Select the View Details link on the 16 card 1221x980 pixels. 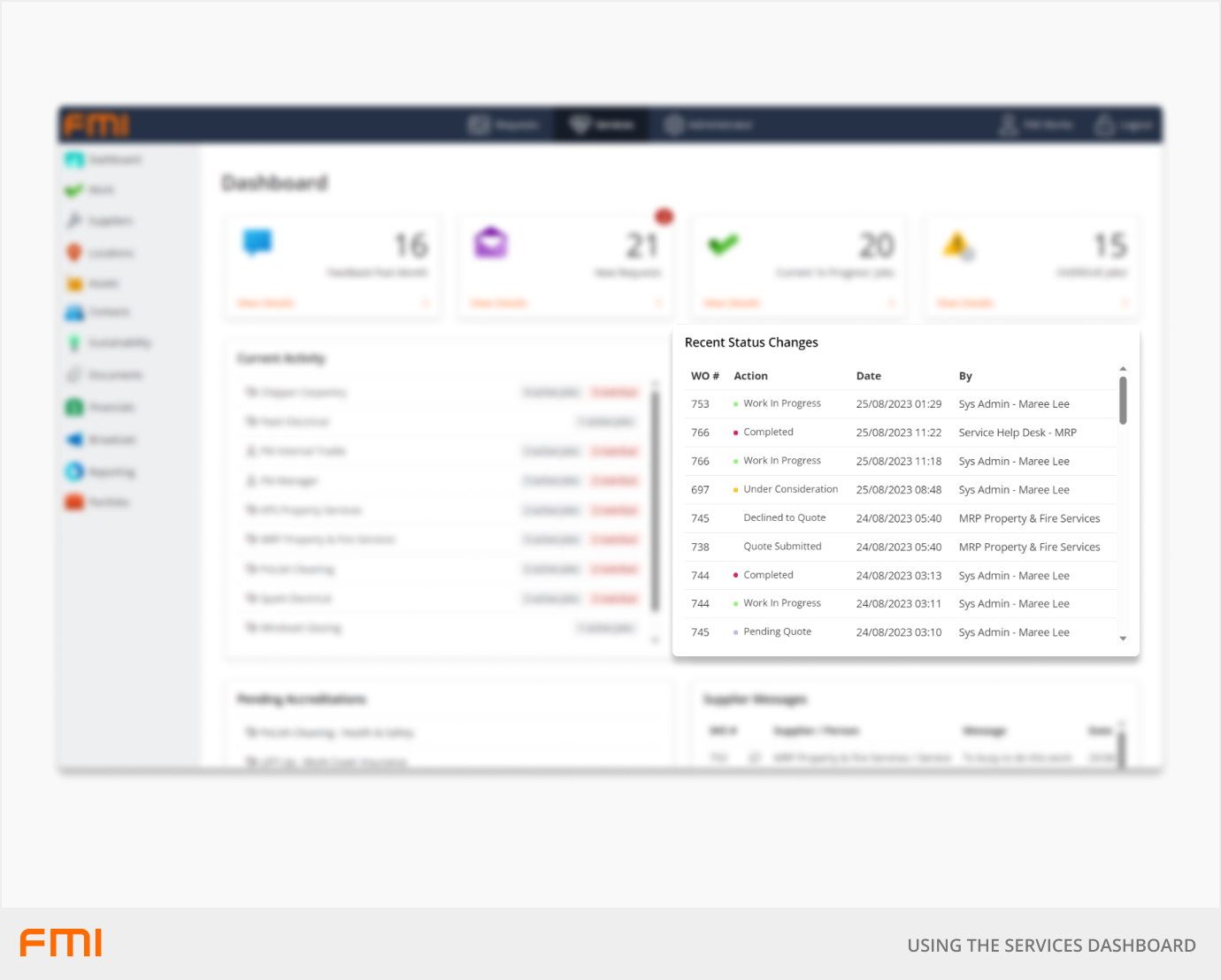click(265, 303)
